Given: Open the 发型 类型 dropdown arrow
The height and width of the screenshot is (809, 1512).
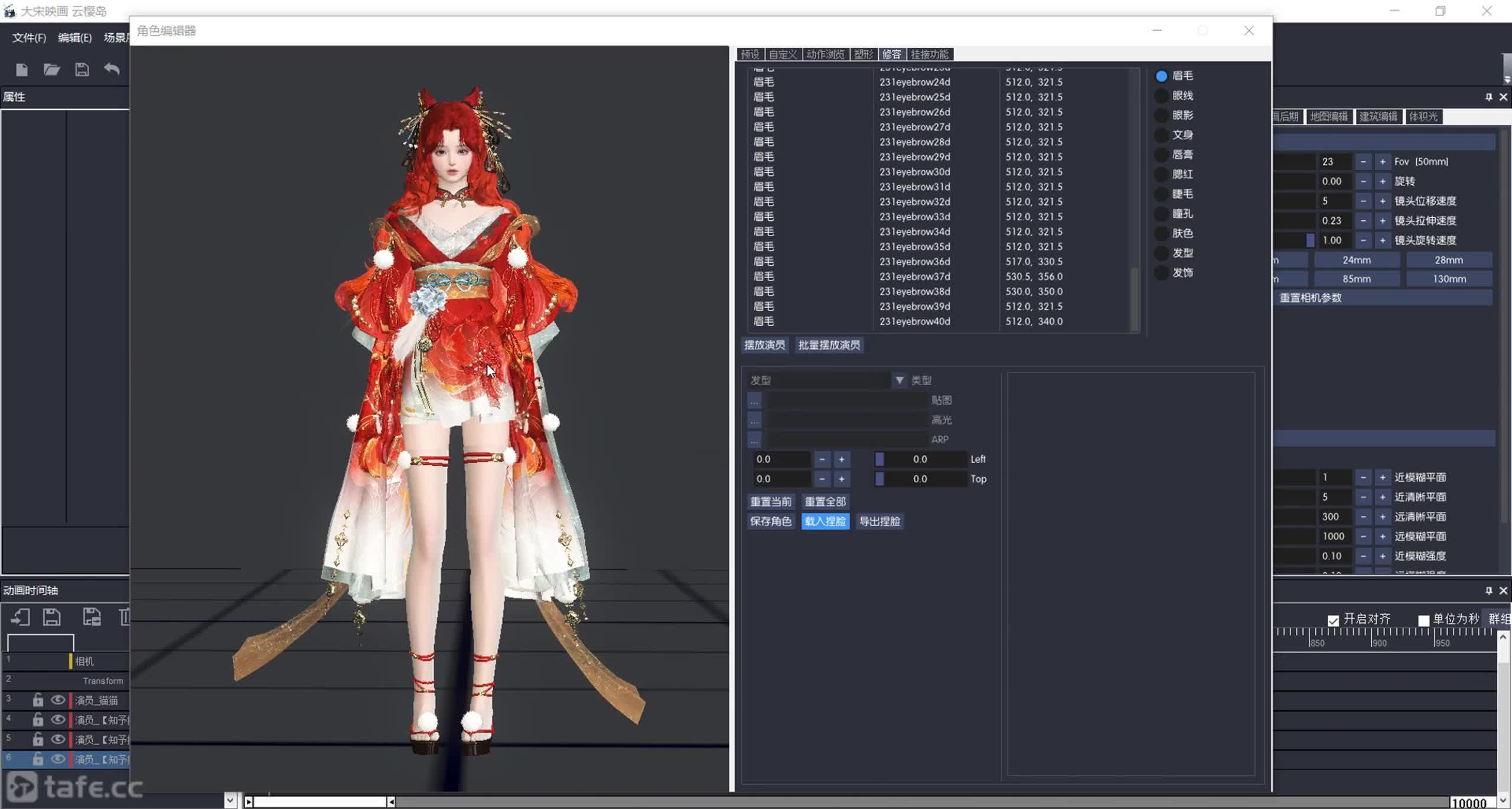Looking at the screenshot, I should [x=899, y=380].
